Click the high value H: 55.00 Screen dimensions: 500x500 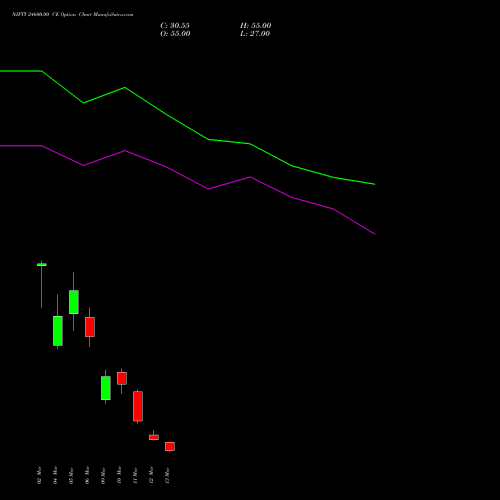(x=256, y=26)
